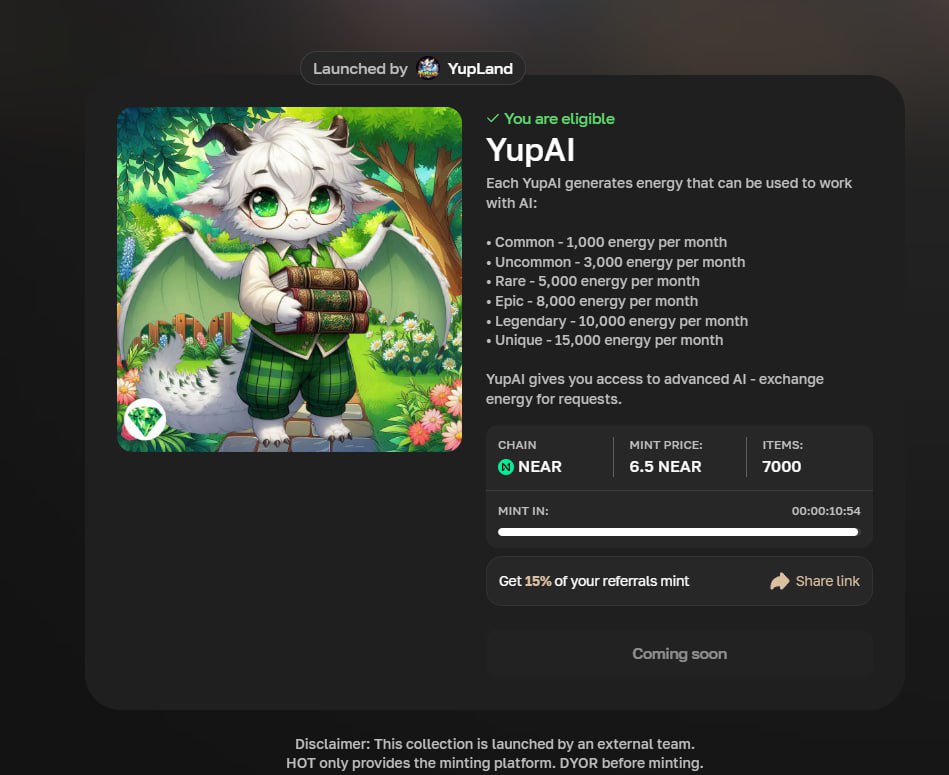Image resolution: width=949 pixels, height=775 pixels.
Task: Click the green eligibility checkmark
Action: point(493,119)
